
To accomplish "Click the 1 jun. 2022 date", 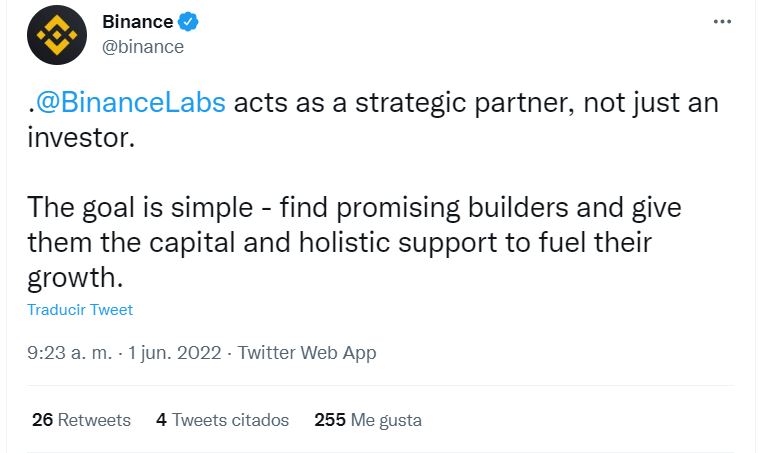I will coord(175,353).
